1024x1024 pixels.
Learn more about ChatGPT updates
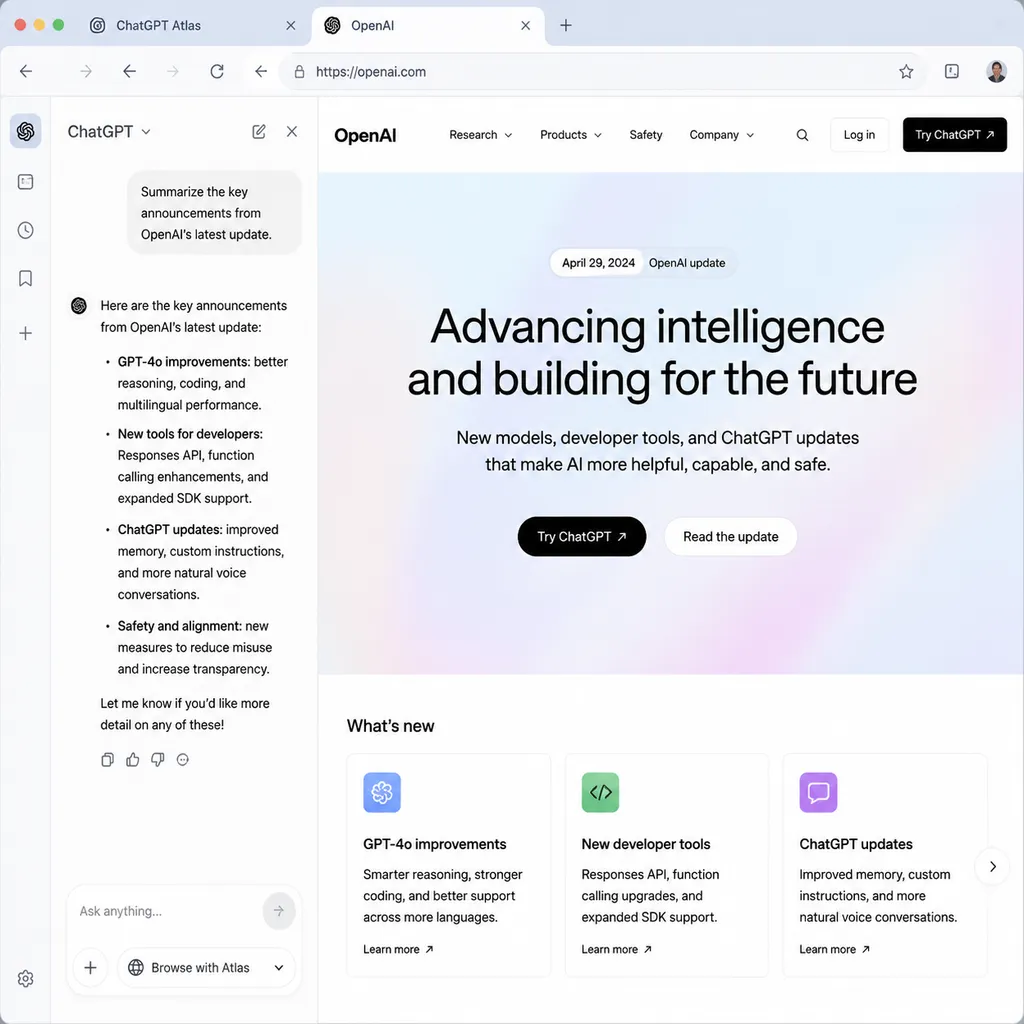[x=834, y=949]
